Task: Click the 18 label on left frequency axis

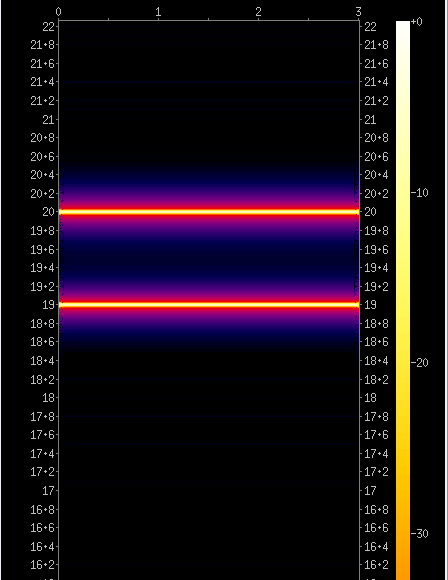Action: click(48, 398)
